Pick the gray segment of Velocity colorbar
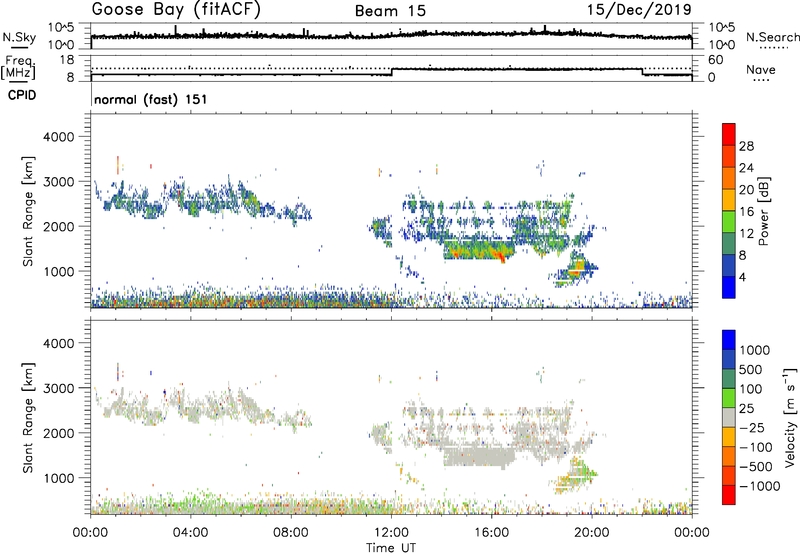 pos(729,417)
